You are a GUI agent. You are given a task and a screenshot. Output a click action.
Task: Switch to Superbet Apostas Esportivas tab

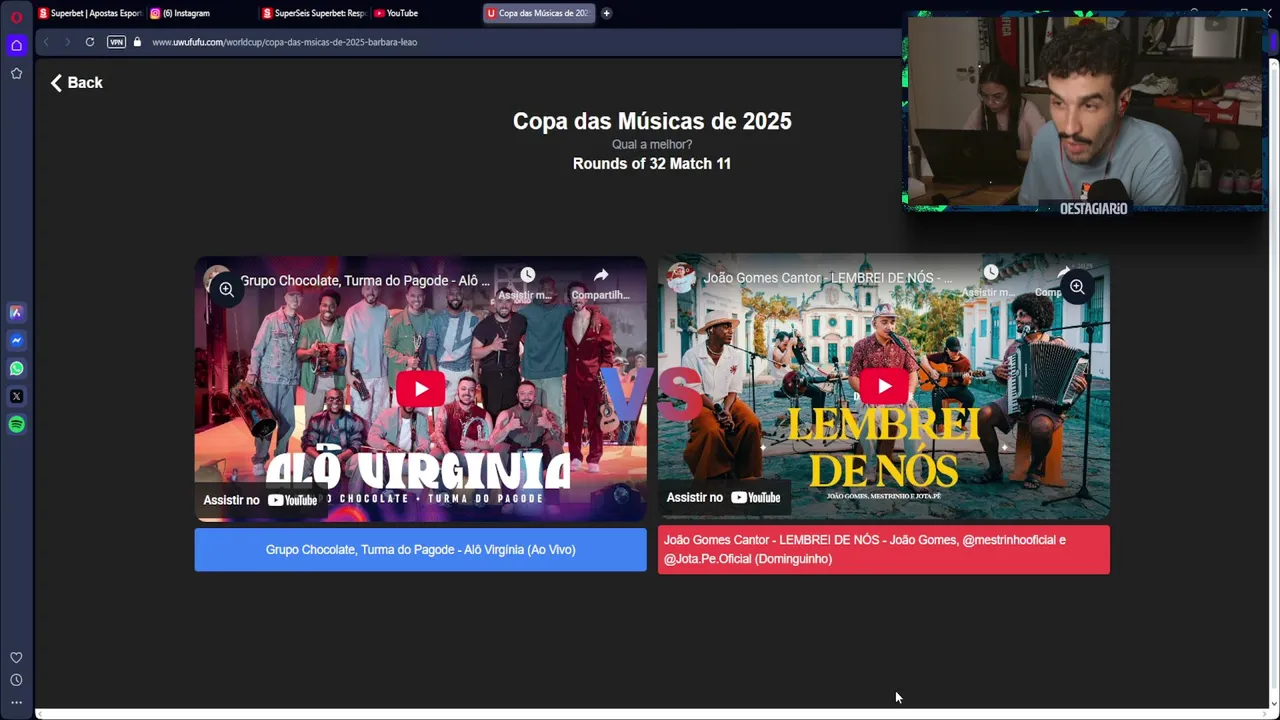click(90, 13)
